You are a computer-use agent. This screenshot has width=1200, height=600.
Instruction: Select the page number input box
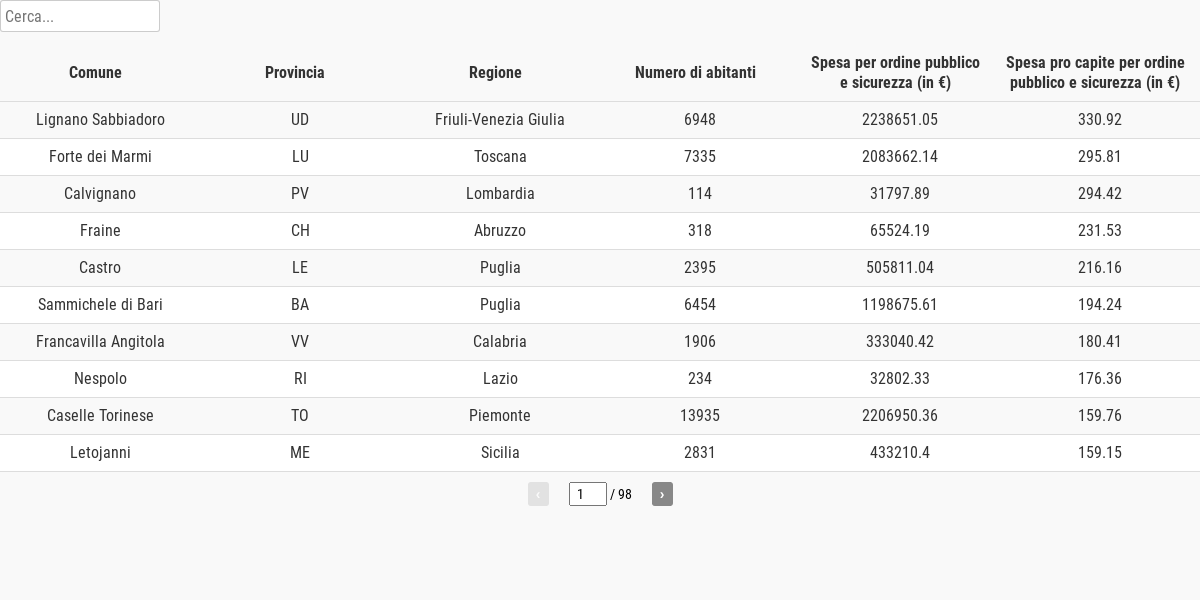[588, 494]
